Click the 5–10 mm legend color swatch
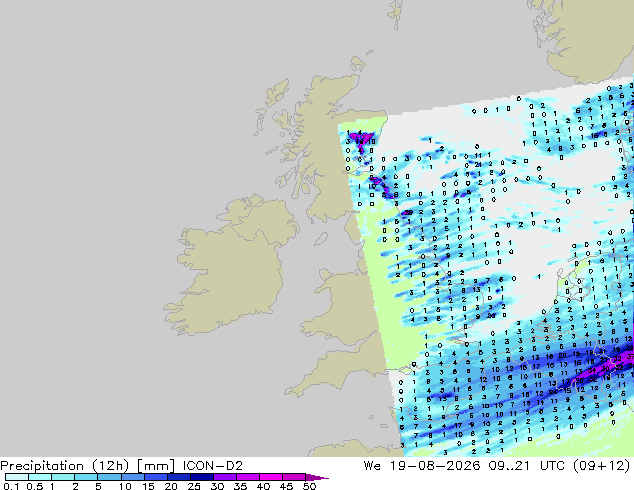The height and width of the screenshot is (490, 634). click(x=109, y=477)
